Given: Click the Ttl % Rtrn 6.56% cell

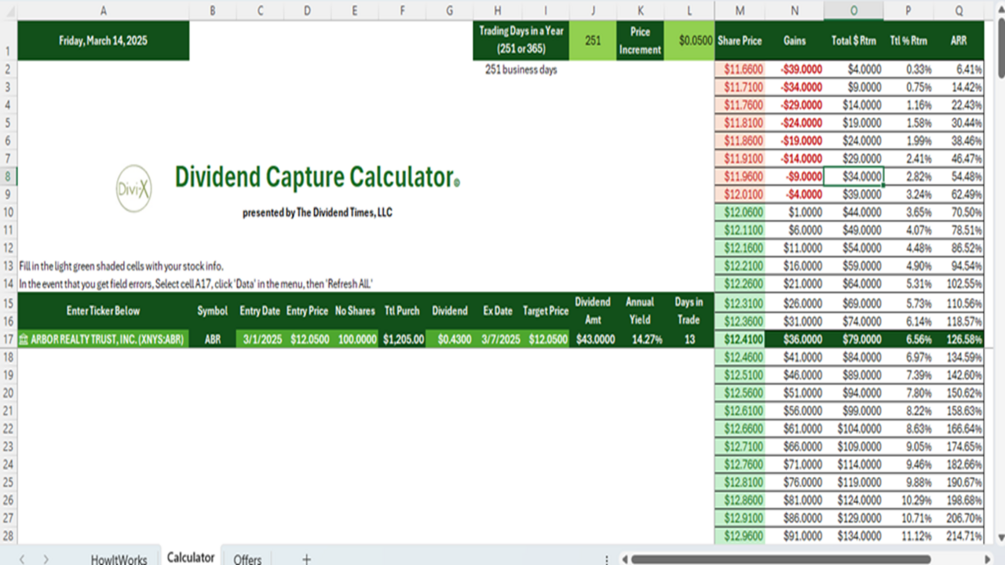Looking at the screenshot, I should (908, 340).
